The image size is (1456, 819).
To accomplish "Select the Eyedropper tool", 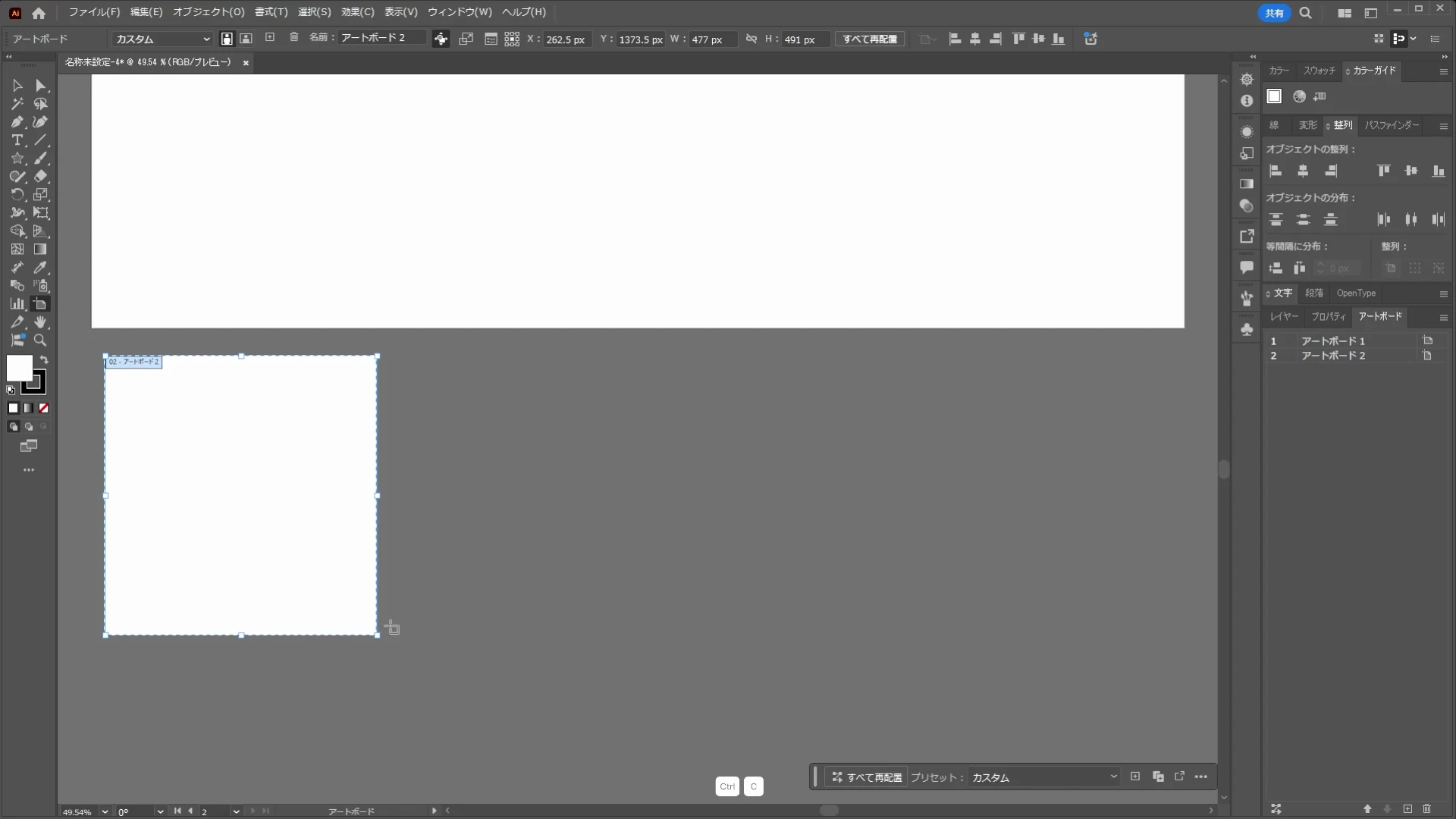I will click(41, 268).
